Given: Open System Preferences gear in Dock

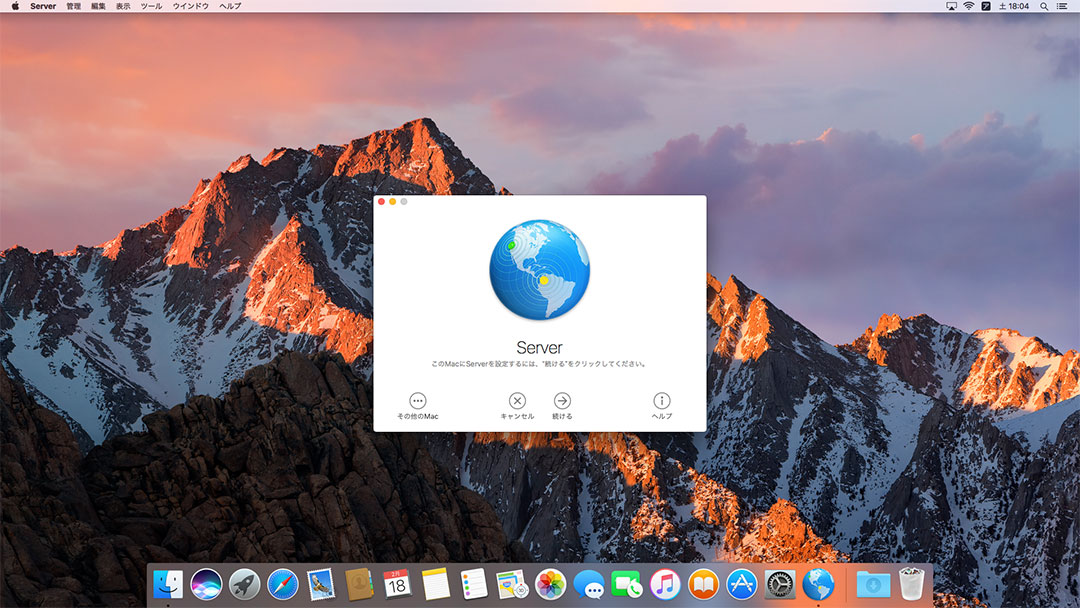Looking at the screenshot, I should click(780, 585).
